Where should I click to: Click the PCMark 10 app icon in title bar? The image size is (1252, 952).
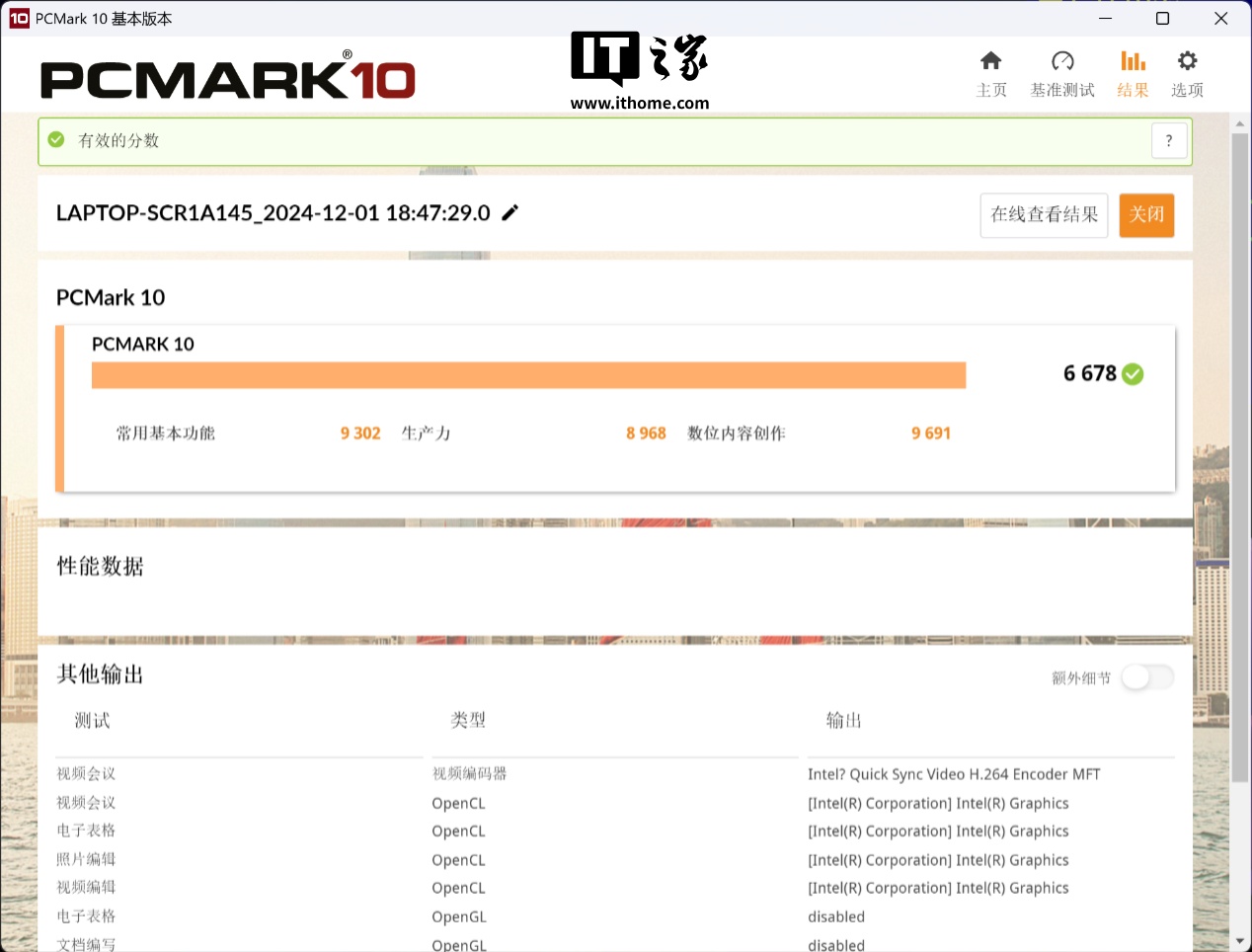pos(19,18)
